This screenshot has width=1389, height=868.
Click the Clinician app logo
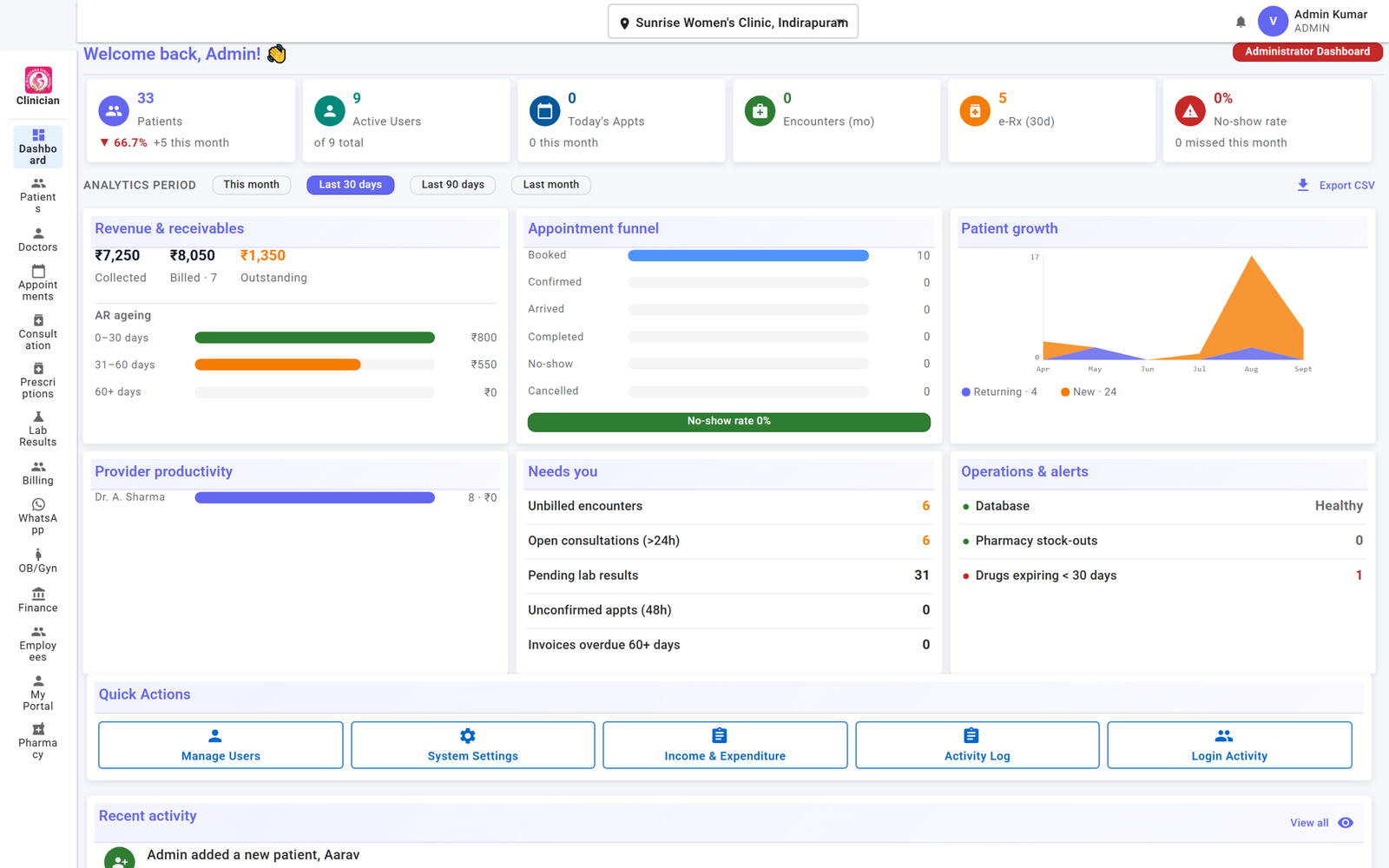click(38, 81)
